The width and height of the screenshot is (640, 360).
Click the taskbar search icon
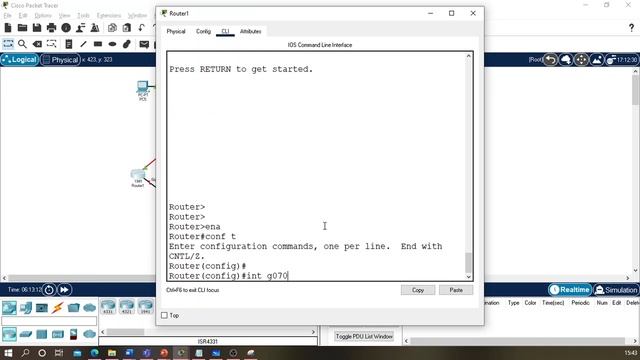coord(25,353)
